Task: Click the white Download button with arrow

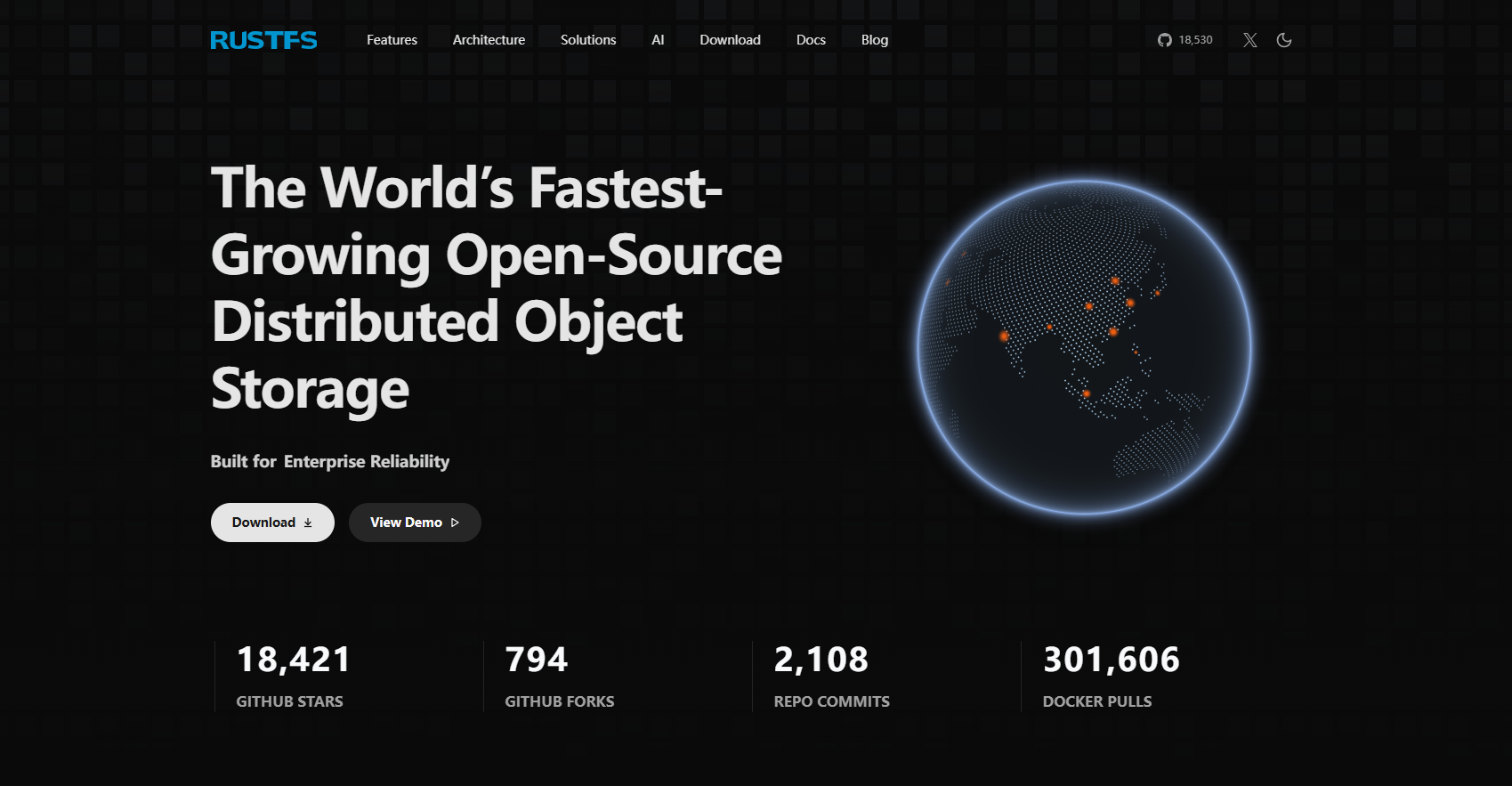Action: coord(272,523)
